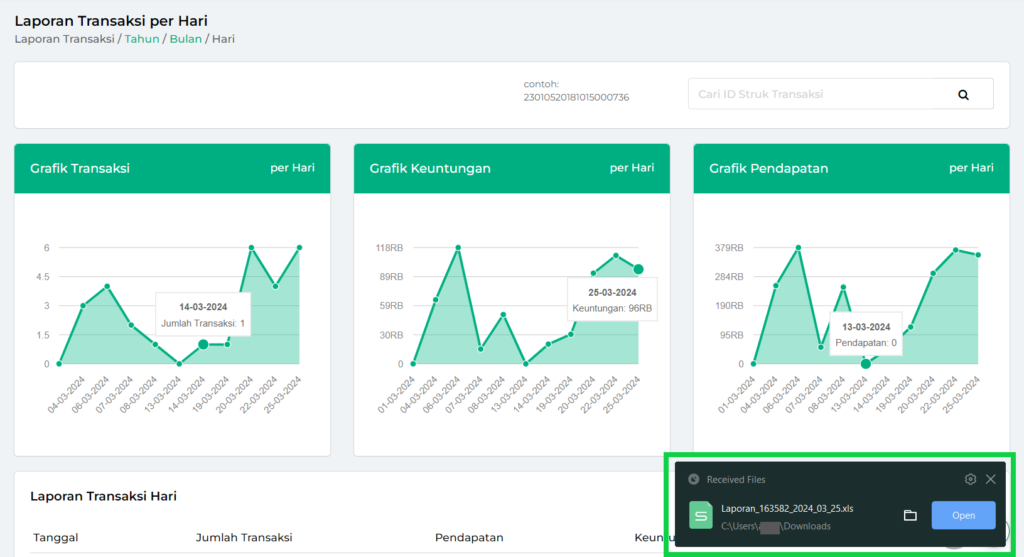The image size is (1024, 557).
Task: Close the Received Files popup
Action: point(990,479)
